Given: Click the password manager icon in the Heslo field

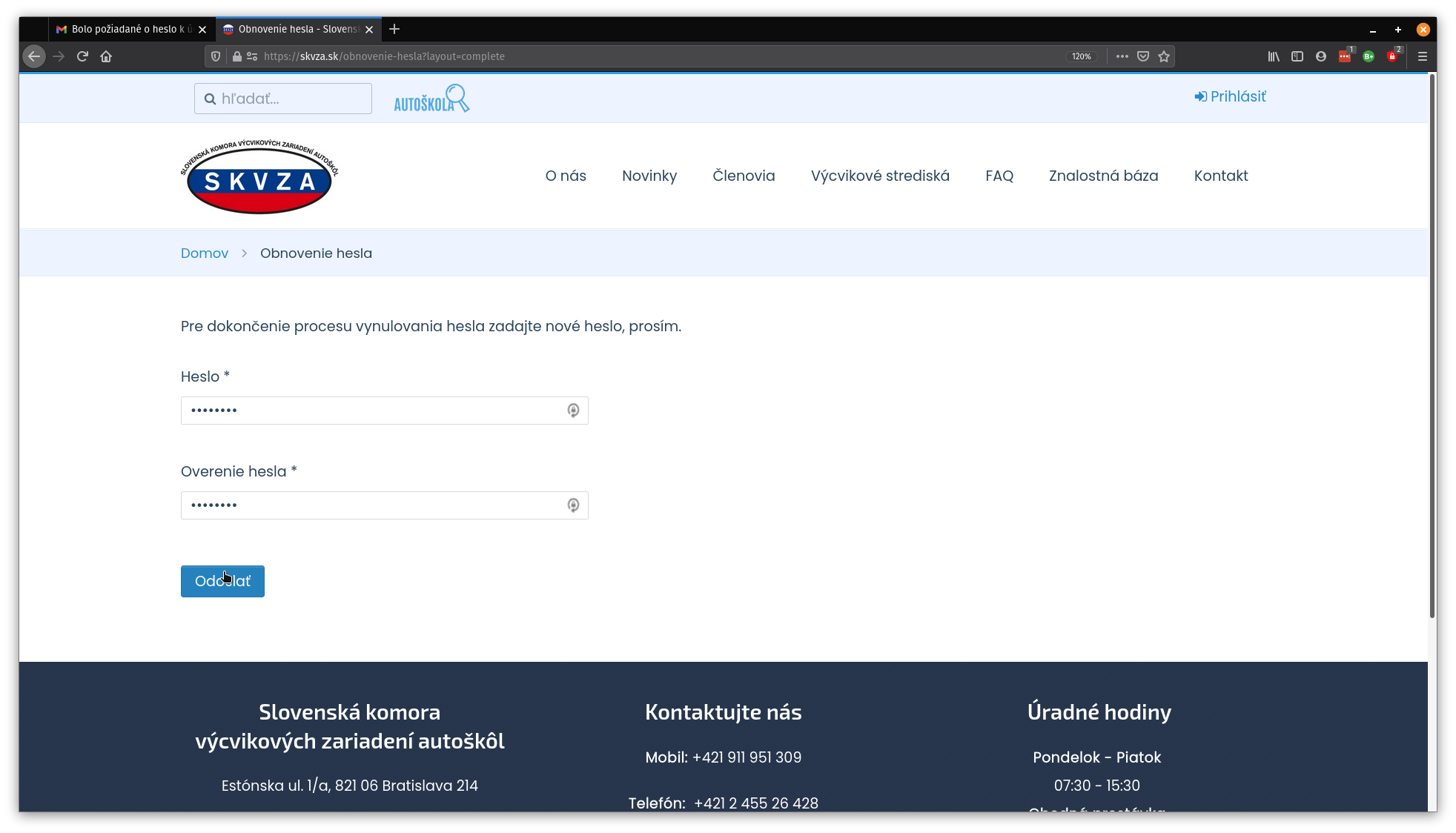Looking at the screenshot, I should tap(573, 411).
